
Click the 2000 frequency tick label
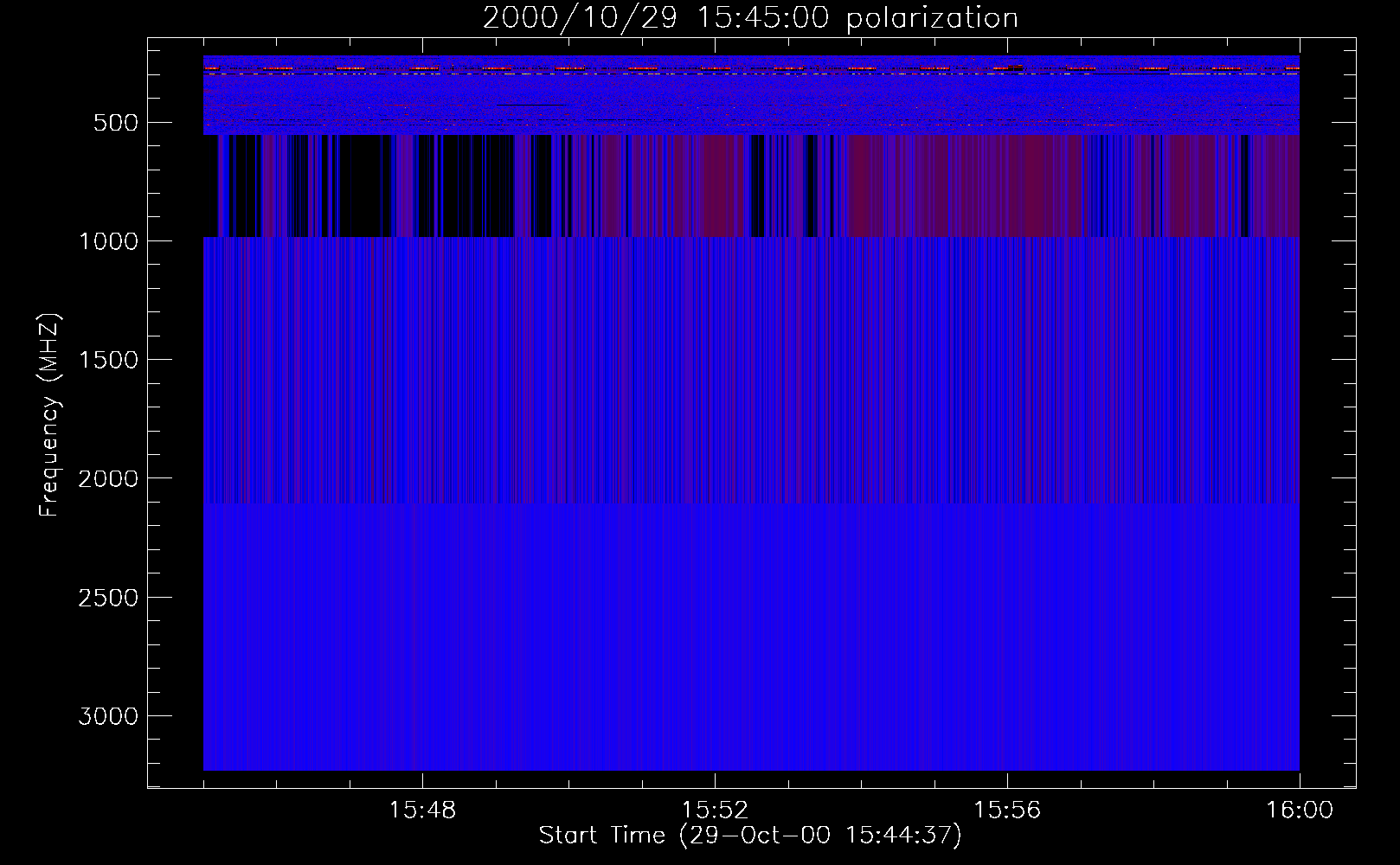pyautogui.click(x=108, y=478)
